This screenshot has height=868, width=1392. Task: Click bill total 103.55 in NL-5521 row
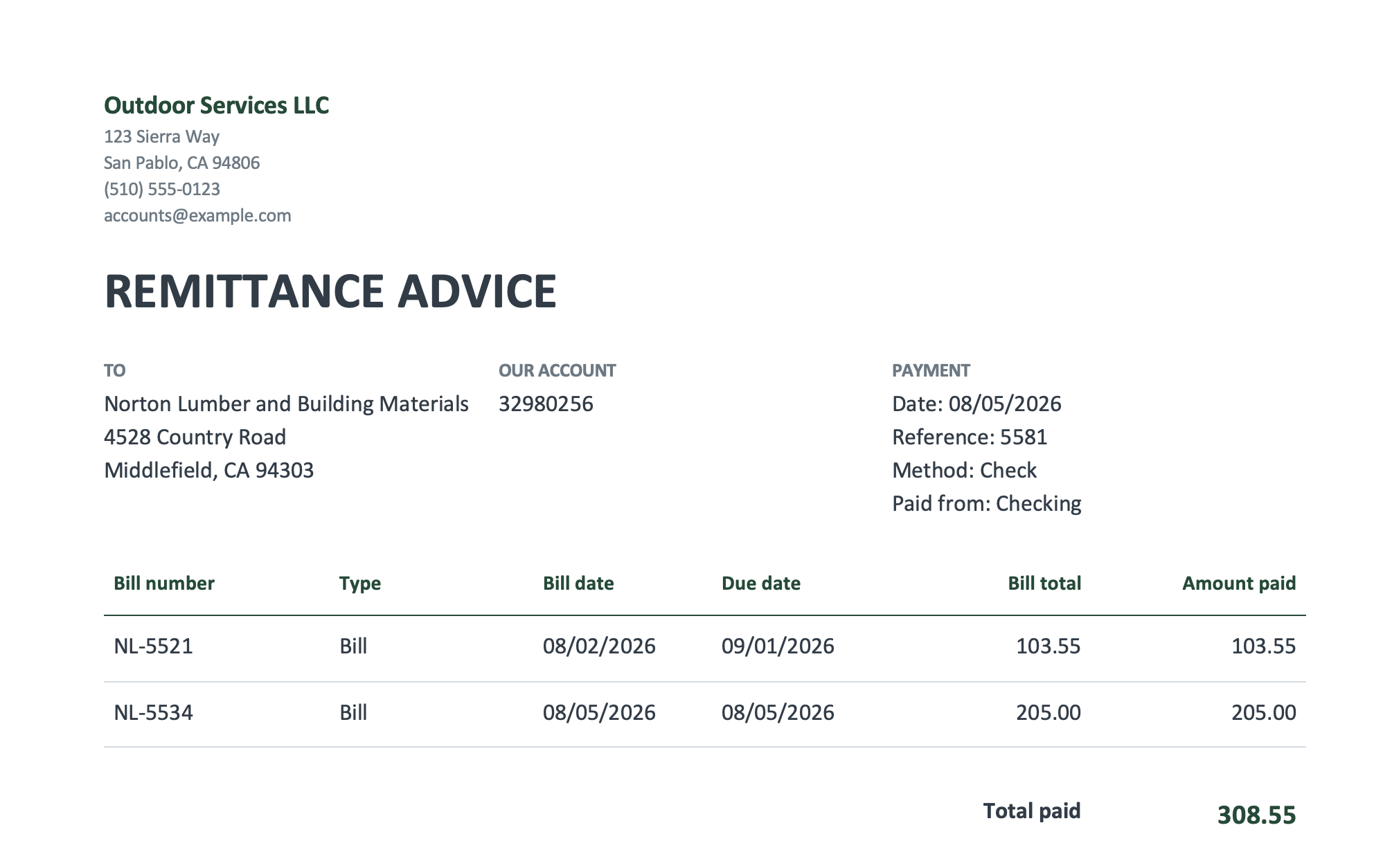pyautogui.click(x=1048, y=646)
